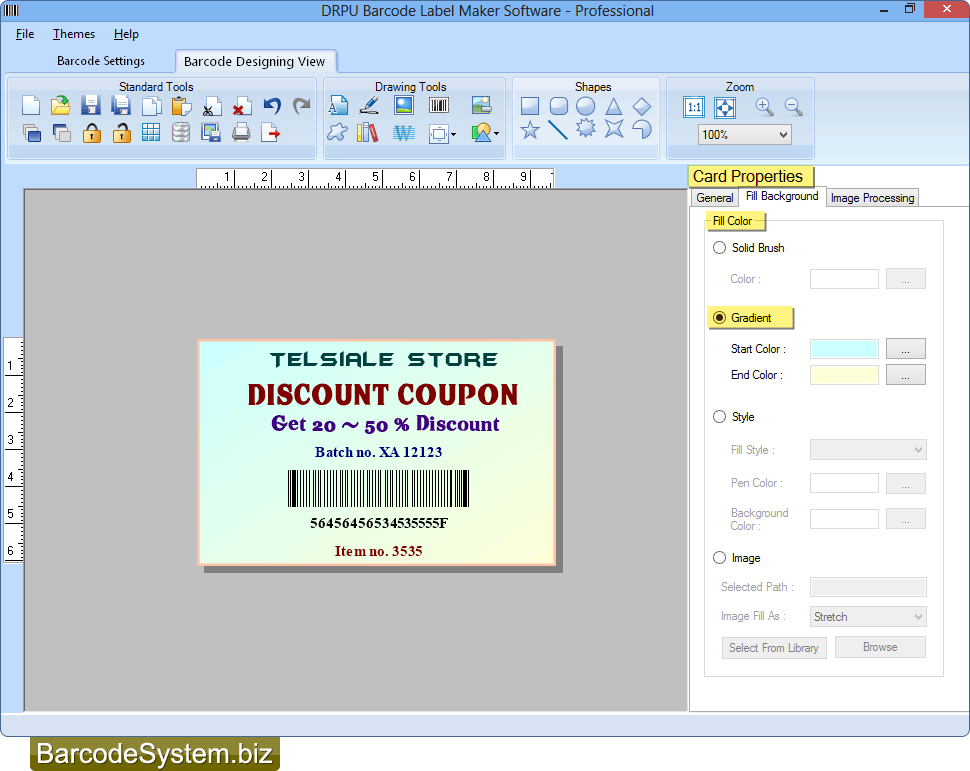Click the Selected Path input field

tap(869, 587)
